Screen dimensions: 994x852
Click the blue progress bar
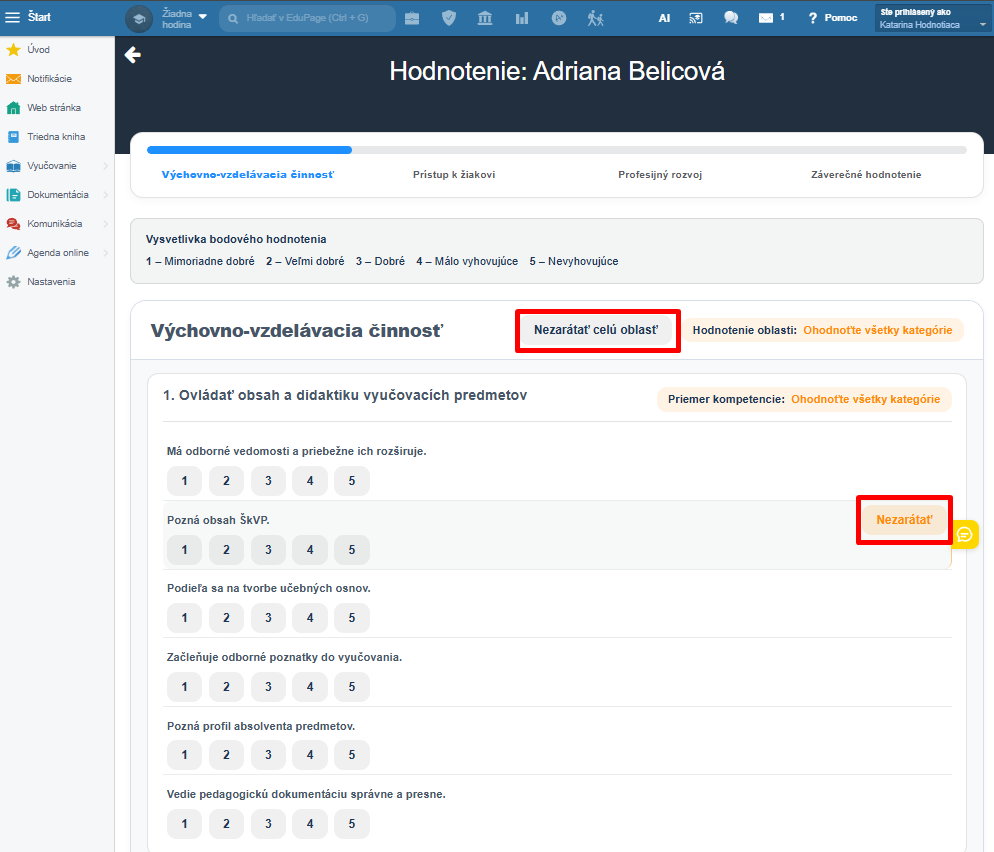249,150
